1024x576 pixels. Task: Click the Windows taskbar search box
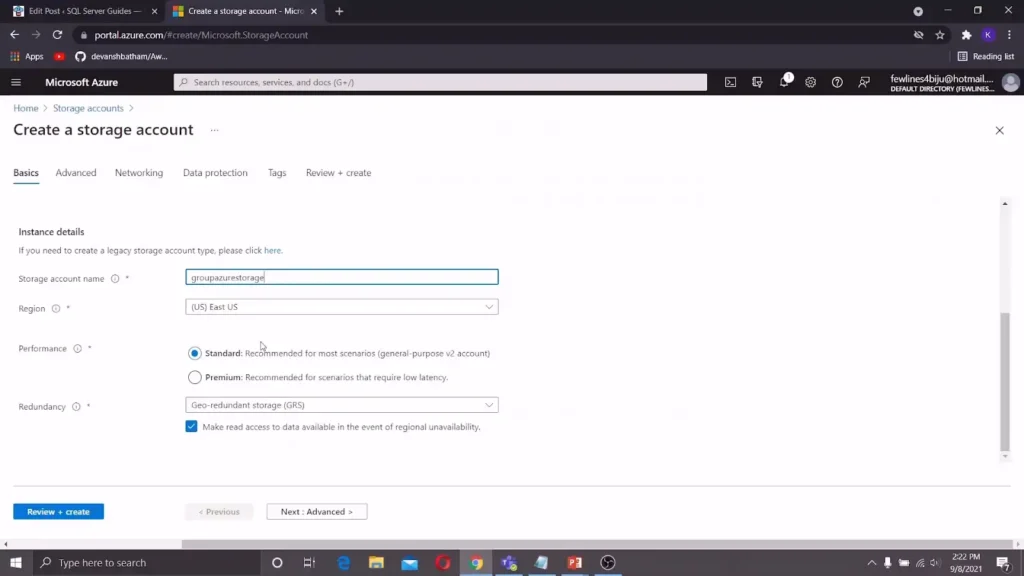click(146, 562)
